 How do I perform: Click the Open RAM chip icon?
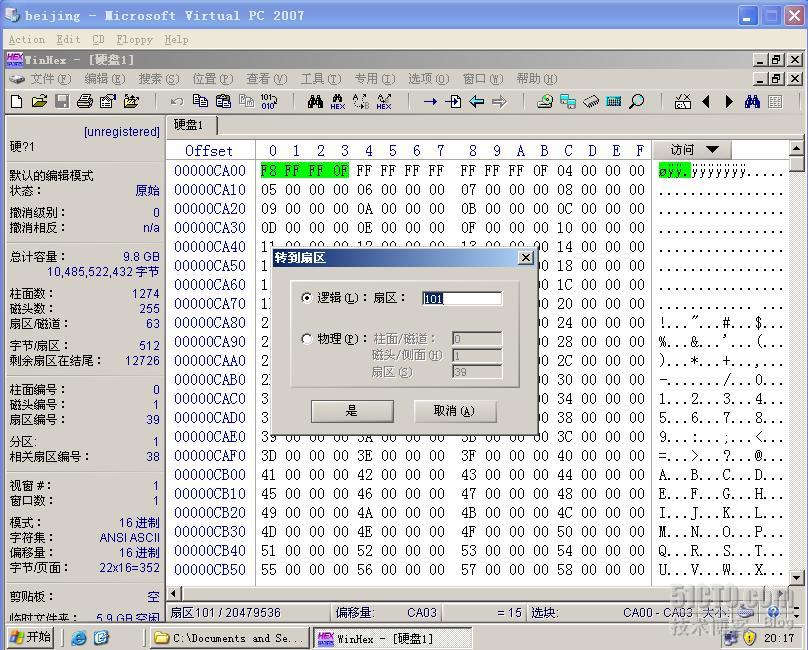591,102
